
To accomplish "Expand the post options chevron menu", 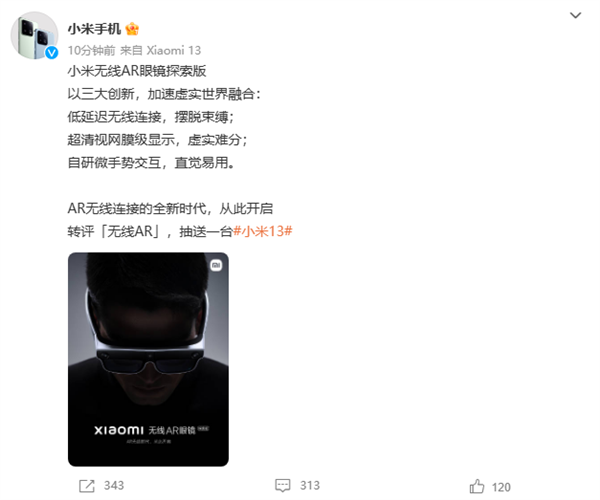I will (576, 15).
